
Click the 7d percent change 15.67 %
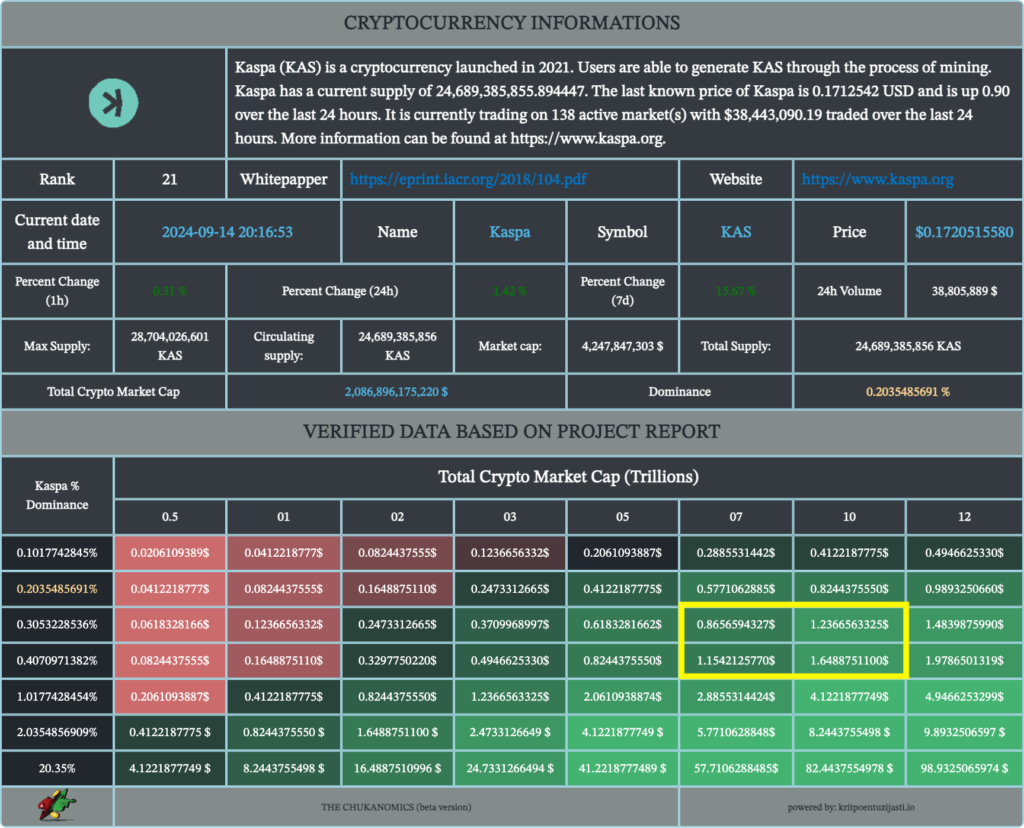(736, 291)
